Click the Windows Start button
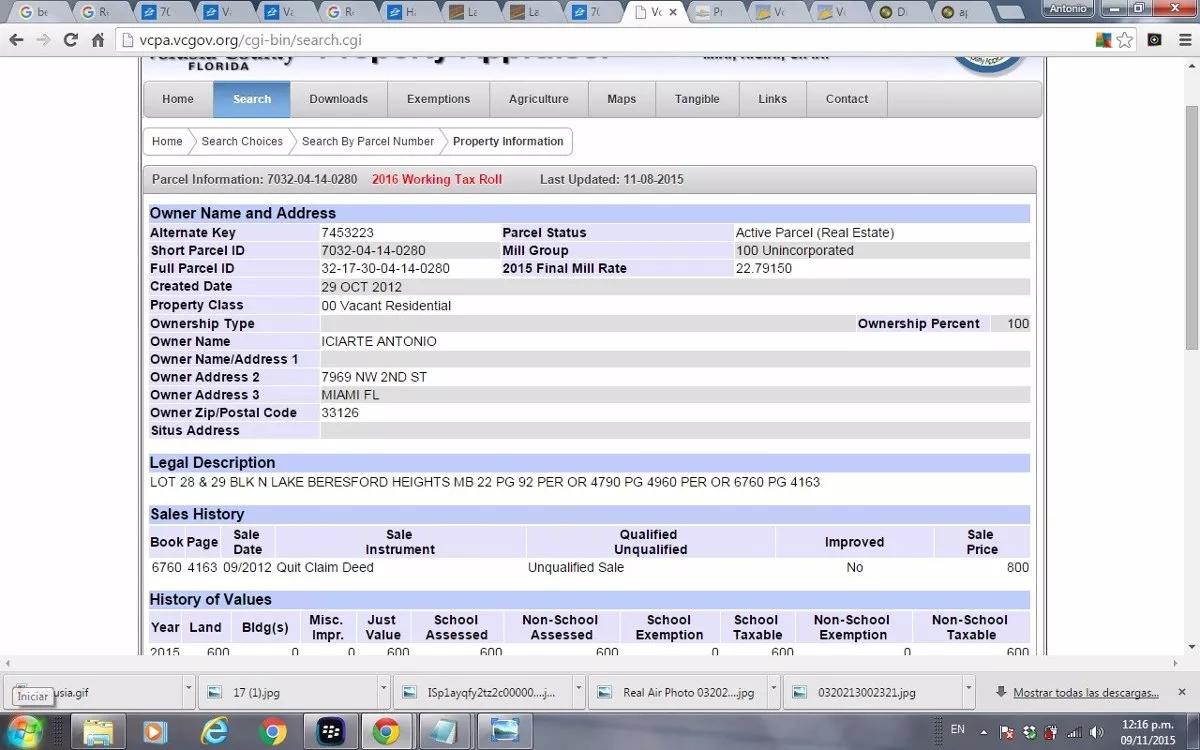Screen dimensions: 1200x750 [27, 729]
